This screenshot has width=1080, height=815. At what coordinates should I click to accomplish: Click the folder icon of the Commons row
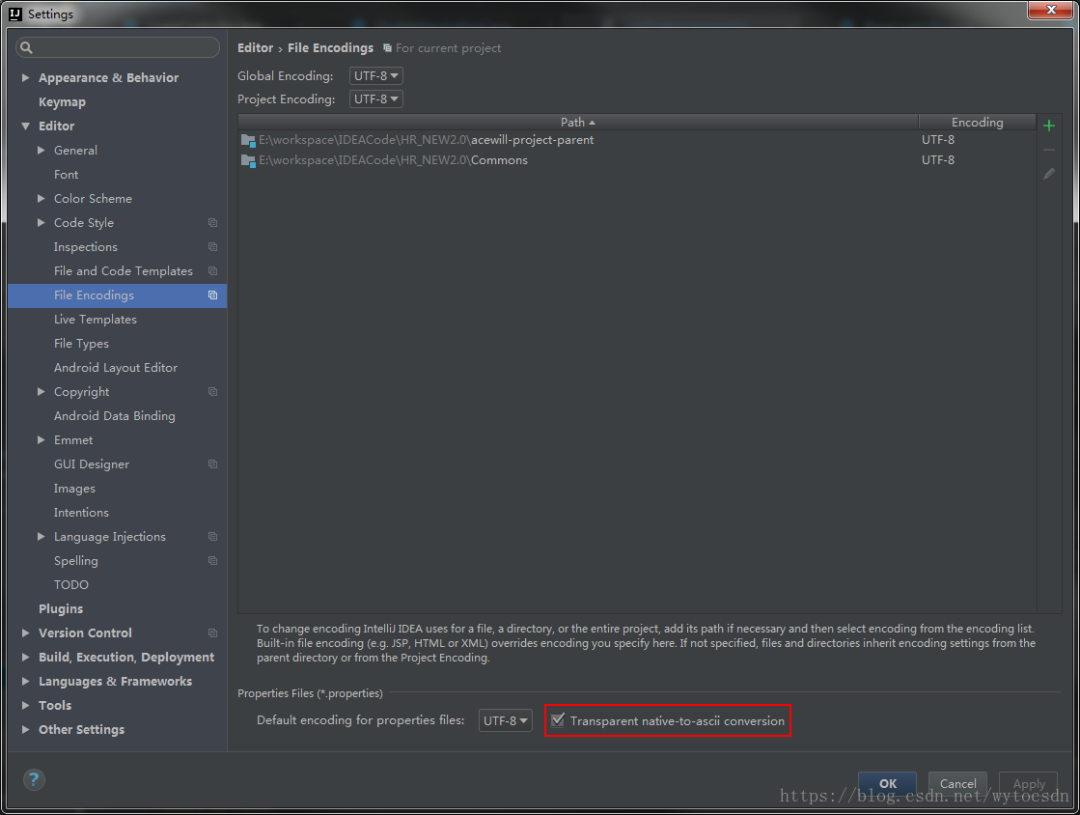click(248, 160)
